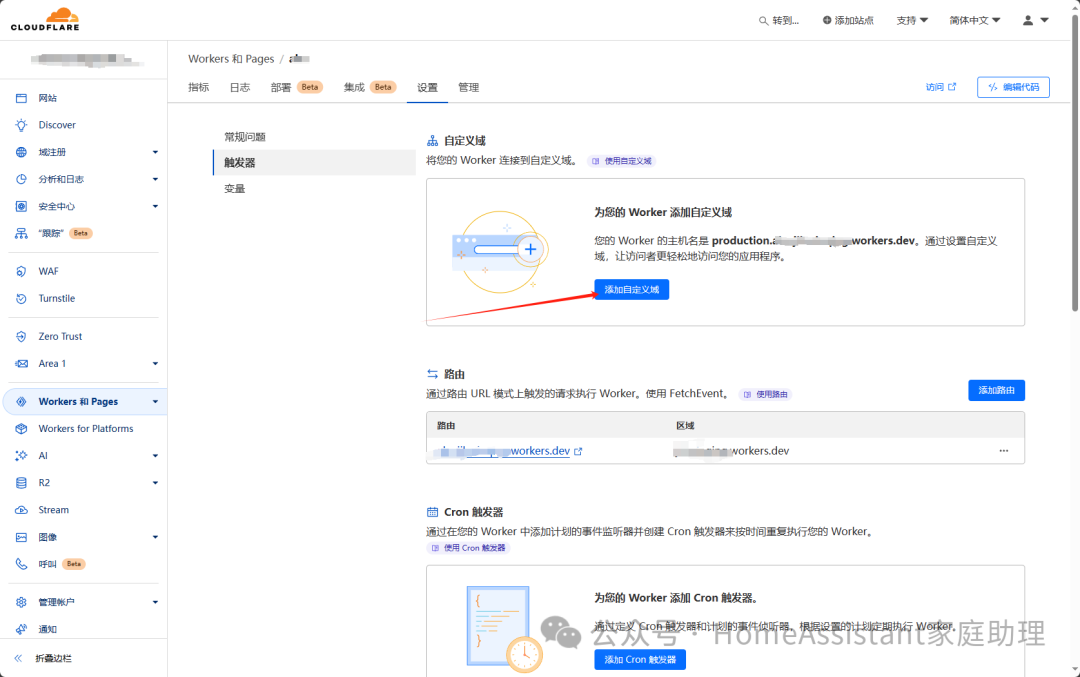Expand the R2 sidebar arrow
The width and height of the screenshot is (1080, 677).
[x=155, y=483]
